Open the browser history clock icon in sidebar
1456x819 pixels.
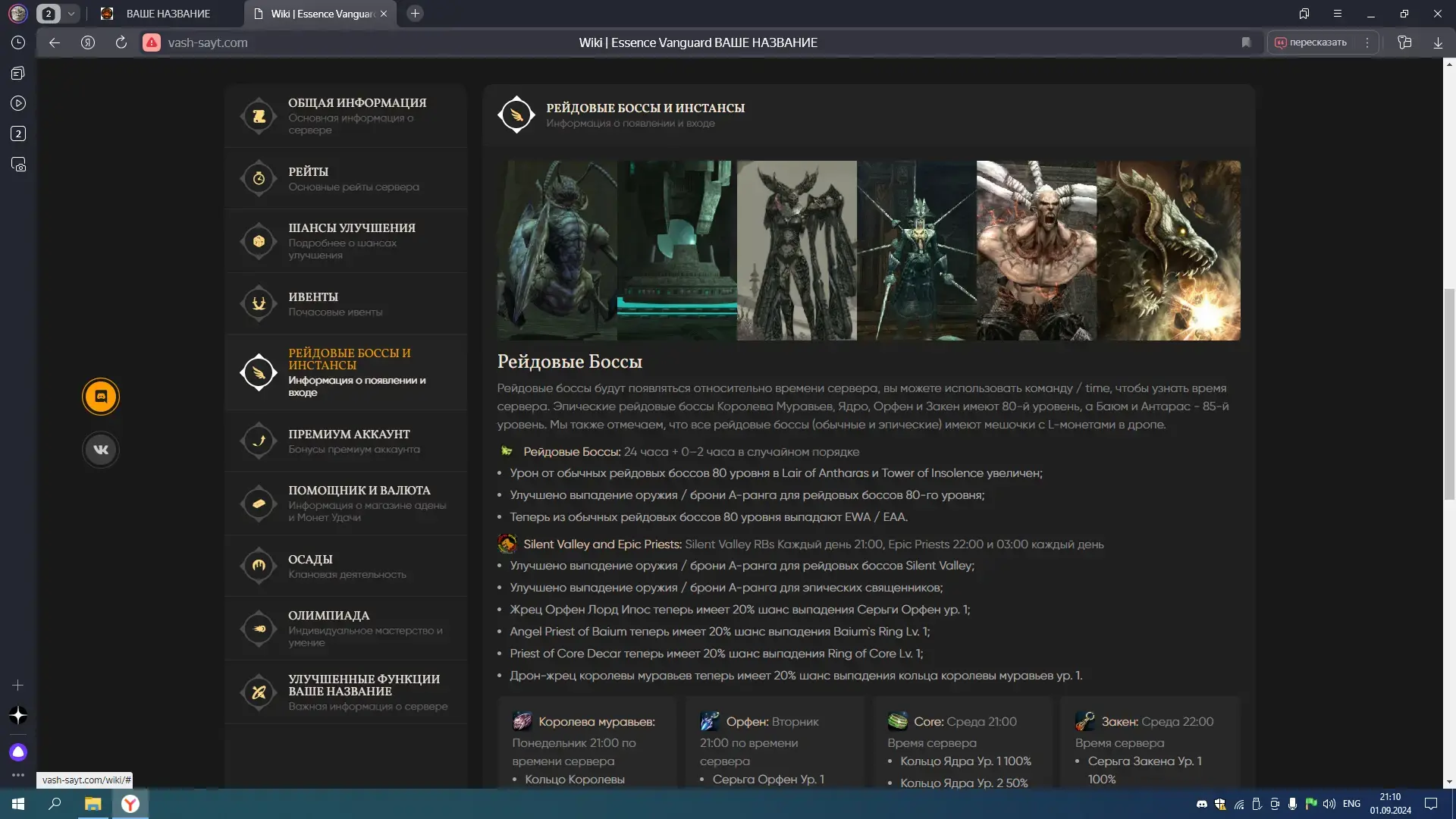pyautogui.click(x=18, y=42)
